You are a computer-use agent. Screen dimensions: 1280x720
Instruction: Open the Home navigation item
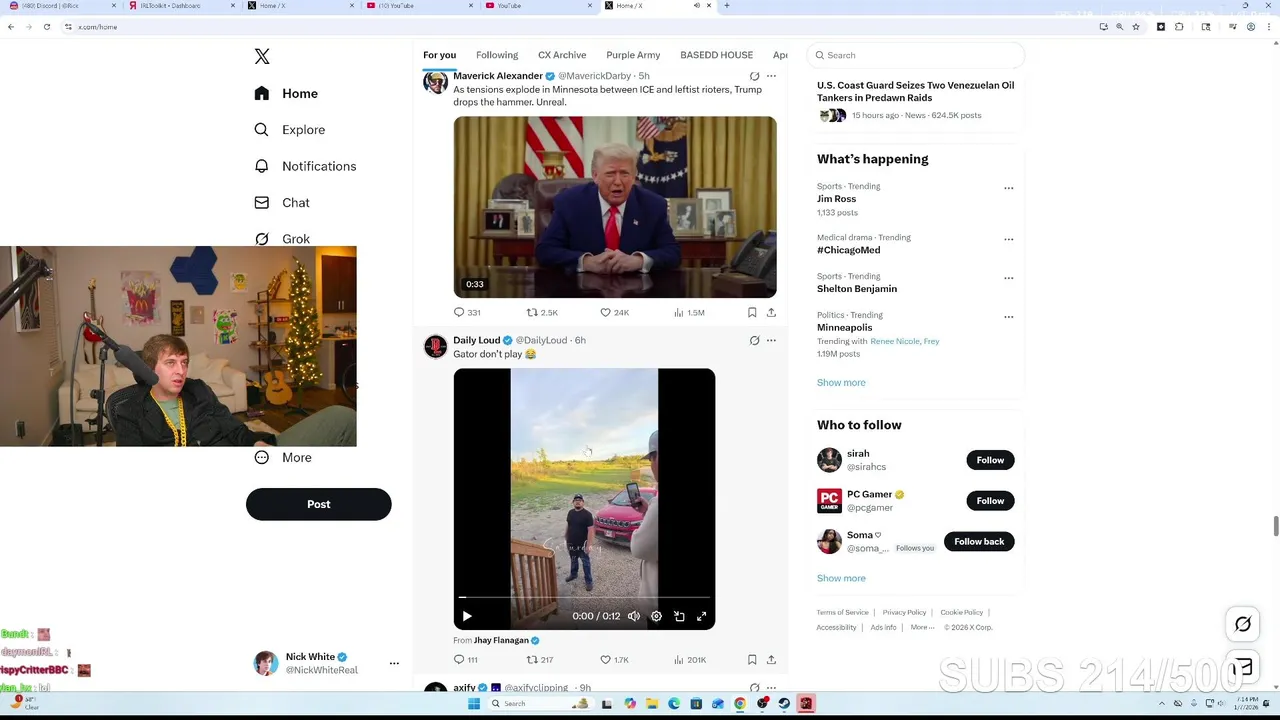pyautogui.click(x=286, y=93)
